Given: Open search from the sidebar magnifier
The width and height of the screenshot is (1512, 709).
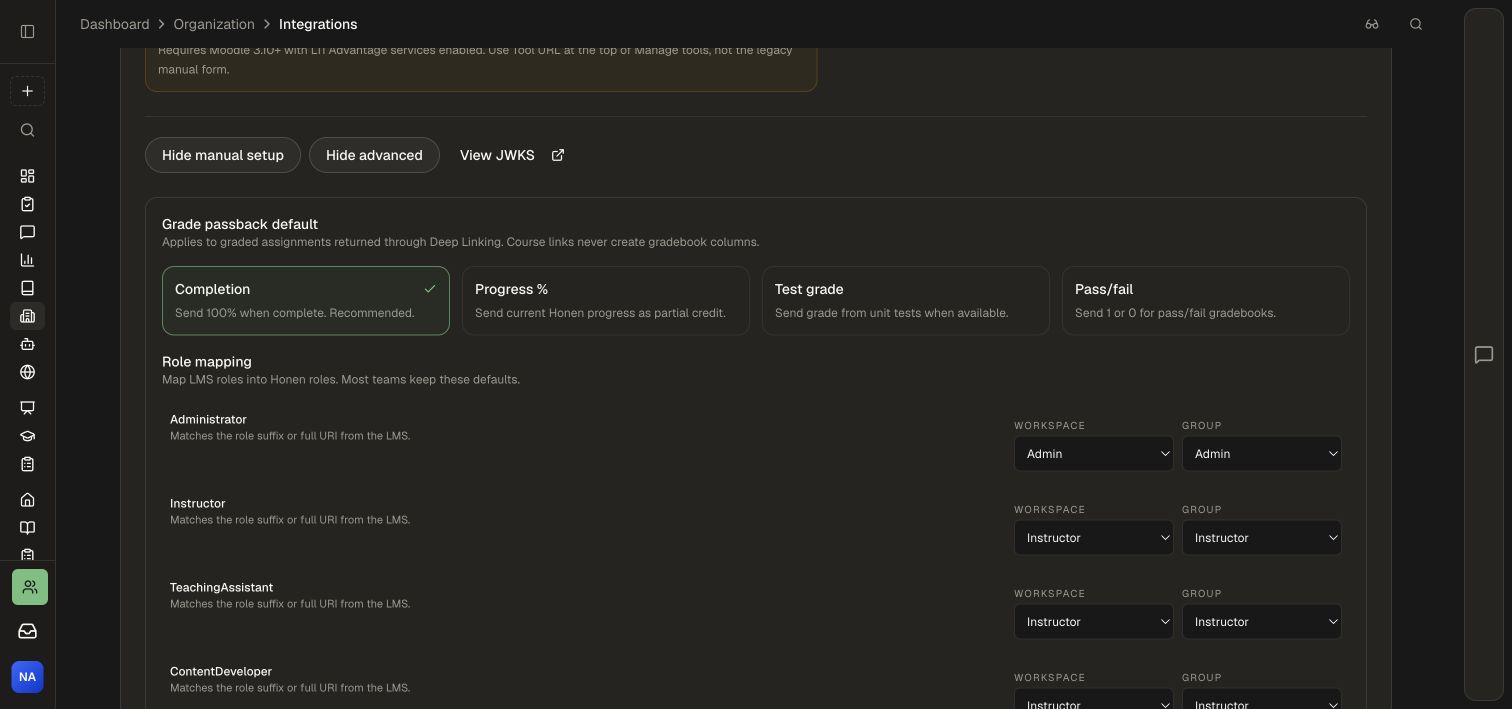Looking at the screenshot, I should [27, 130].
